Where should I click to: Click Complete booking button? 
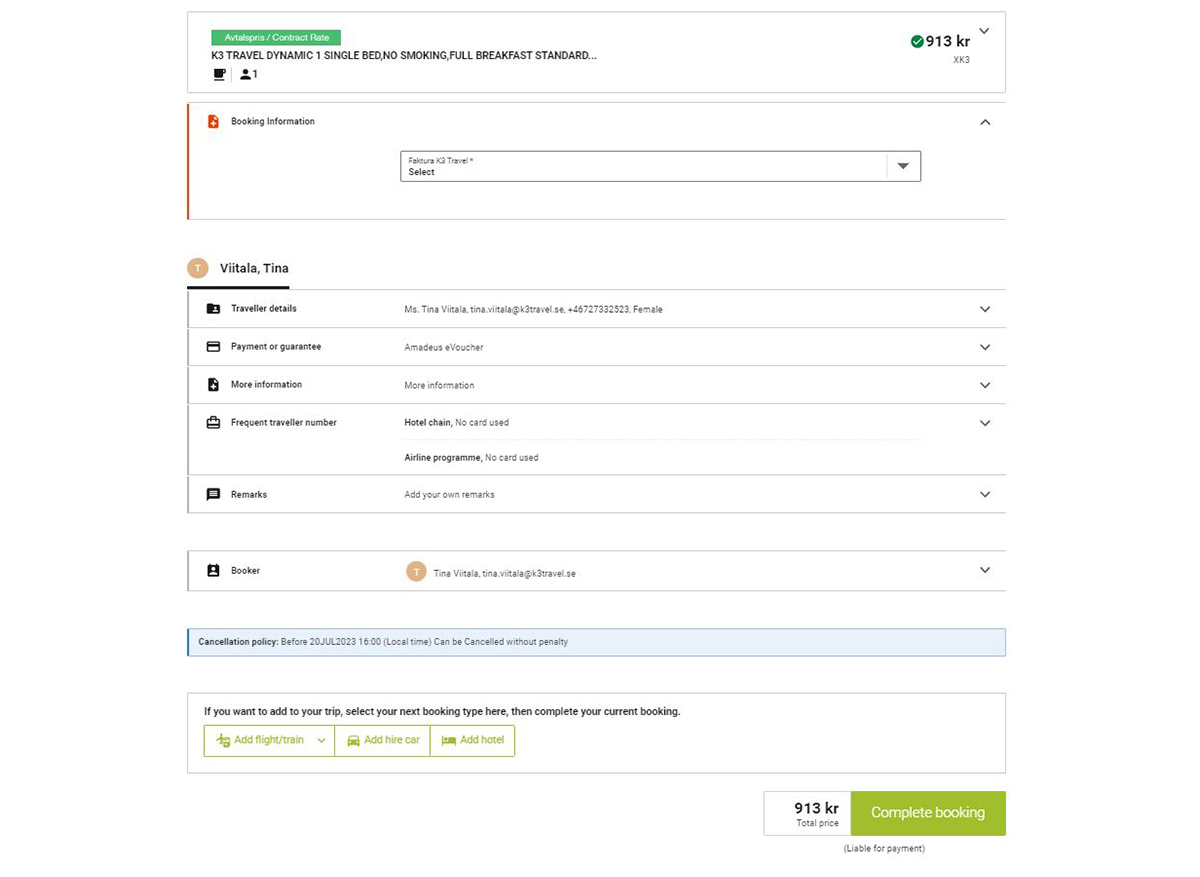tap(928, 813)
